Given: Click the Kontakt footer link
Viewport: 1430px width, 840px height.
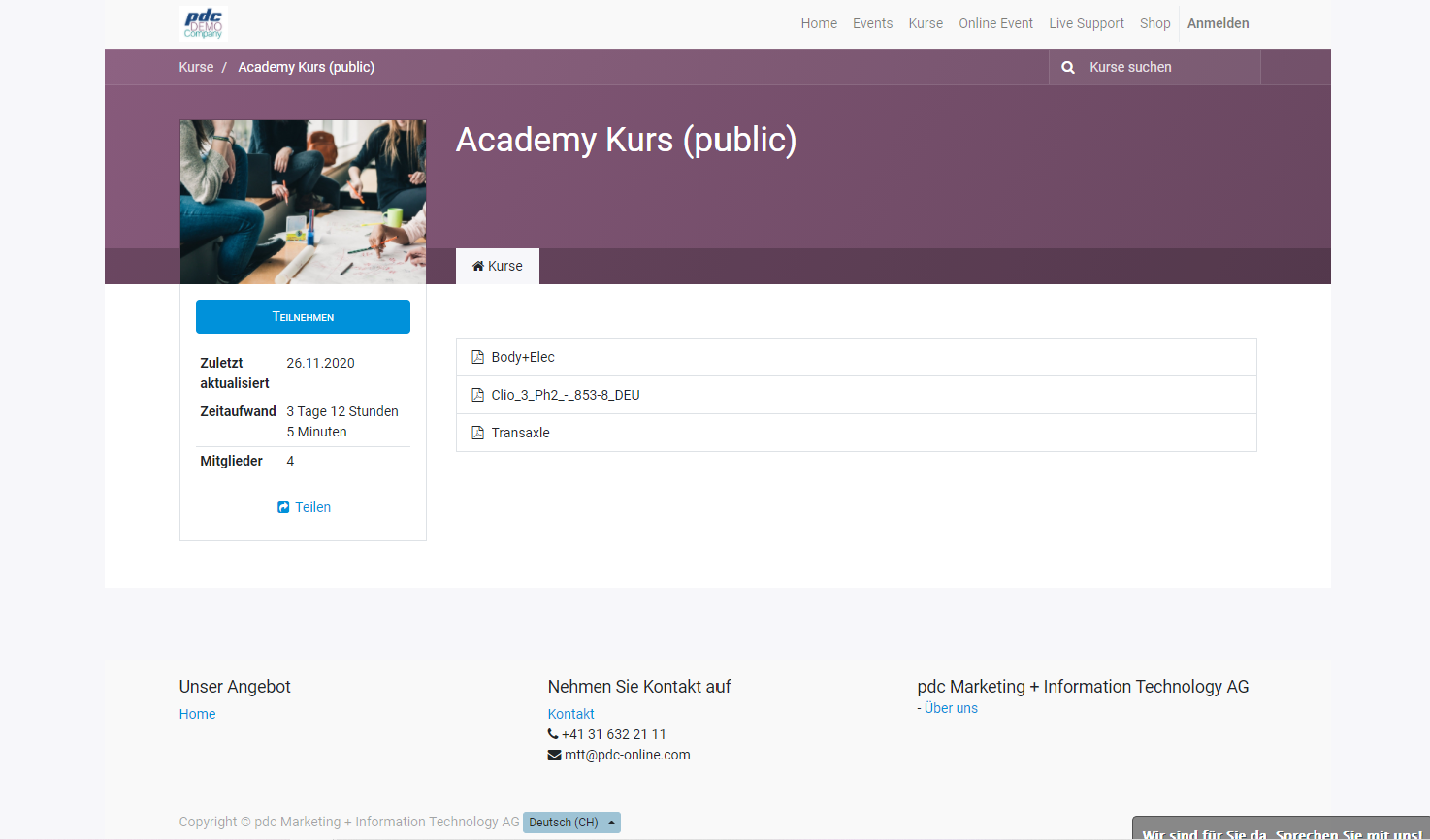Looking at the screenshot, I should [570, 714].
